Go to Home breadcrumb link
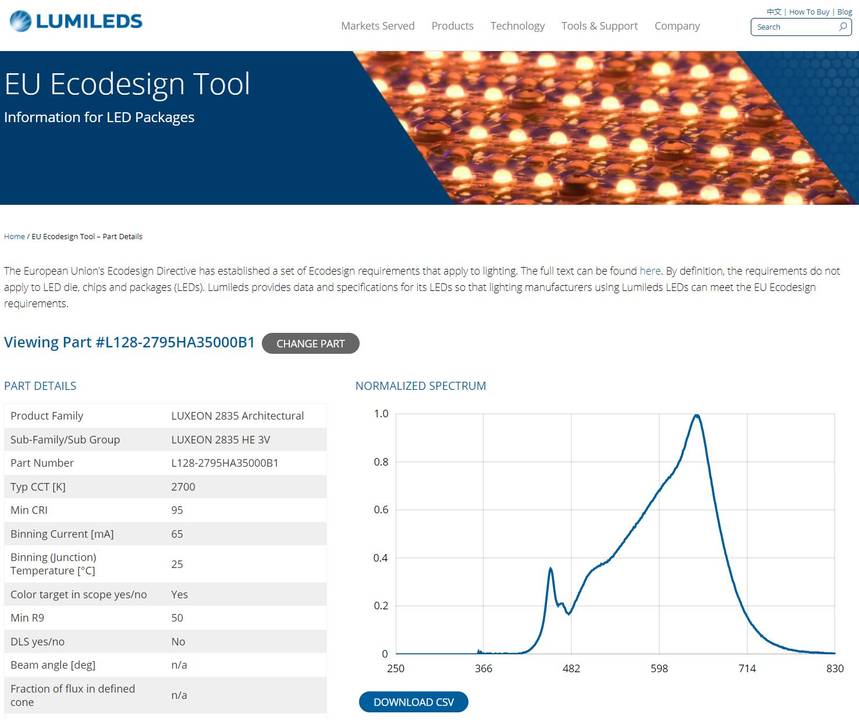The image size is (859, 720). [14, 236]
